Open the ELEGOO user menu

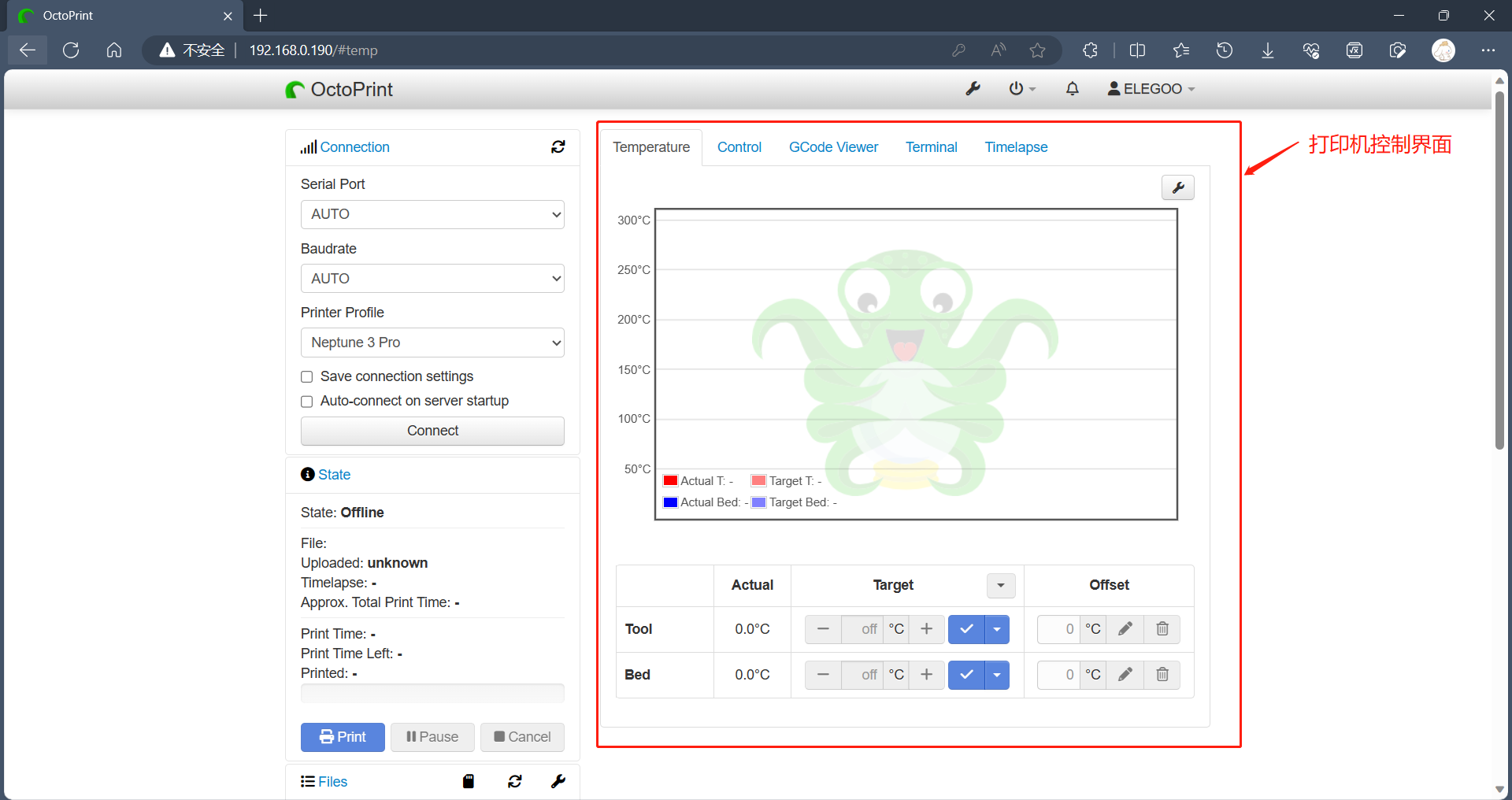point(1151,89)
